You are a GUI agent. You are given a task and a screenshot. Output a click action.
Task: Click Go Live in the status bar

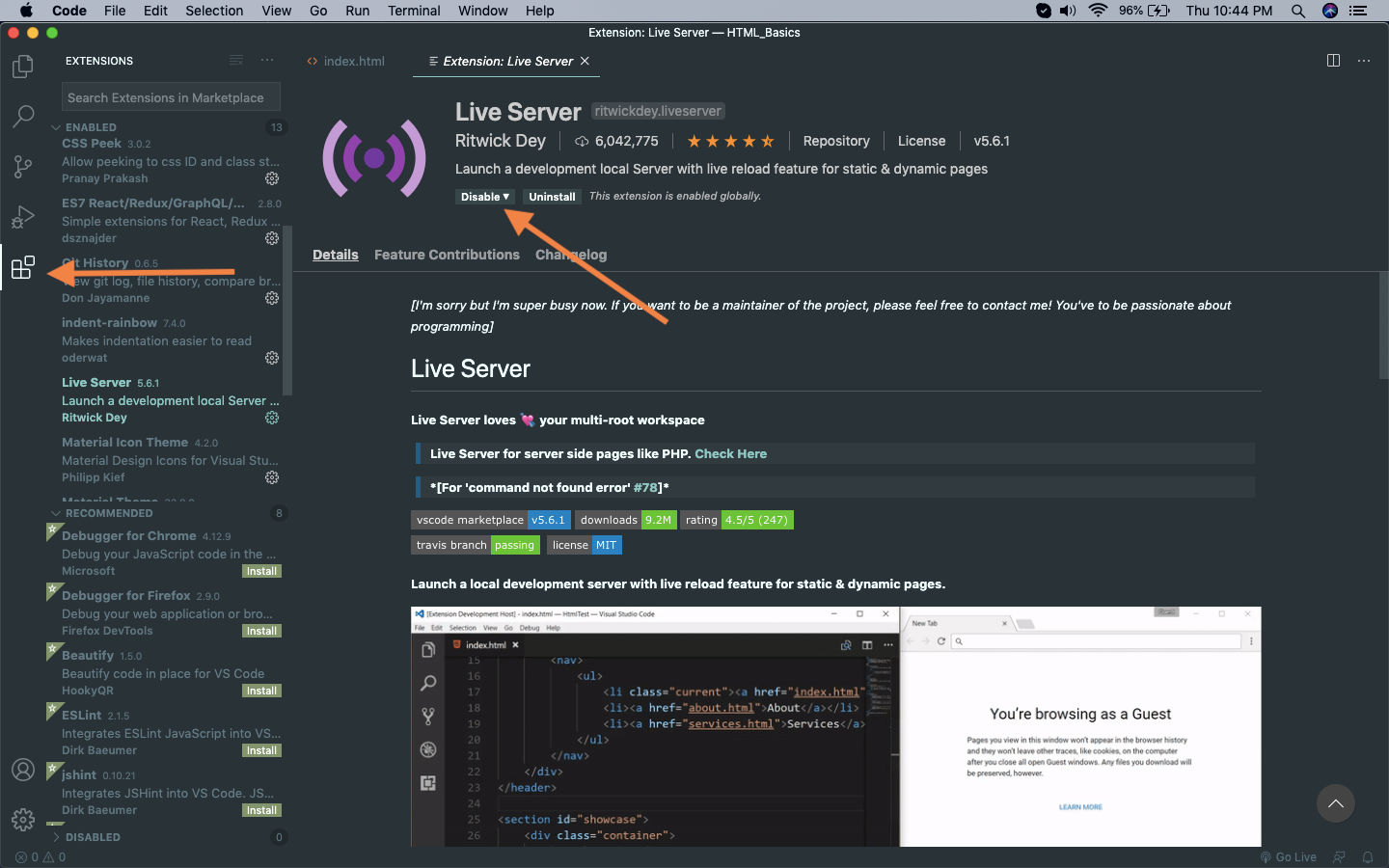coord(1288,856)
